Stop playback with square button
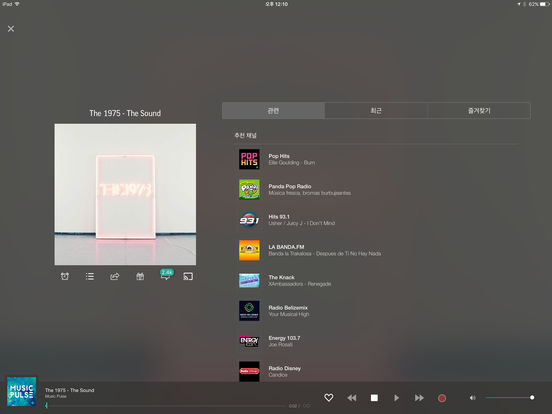 (x=374, y=398)
